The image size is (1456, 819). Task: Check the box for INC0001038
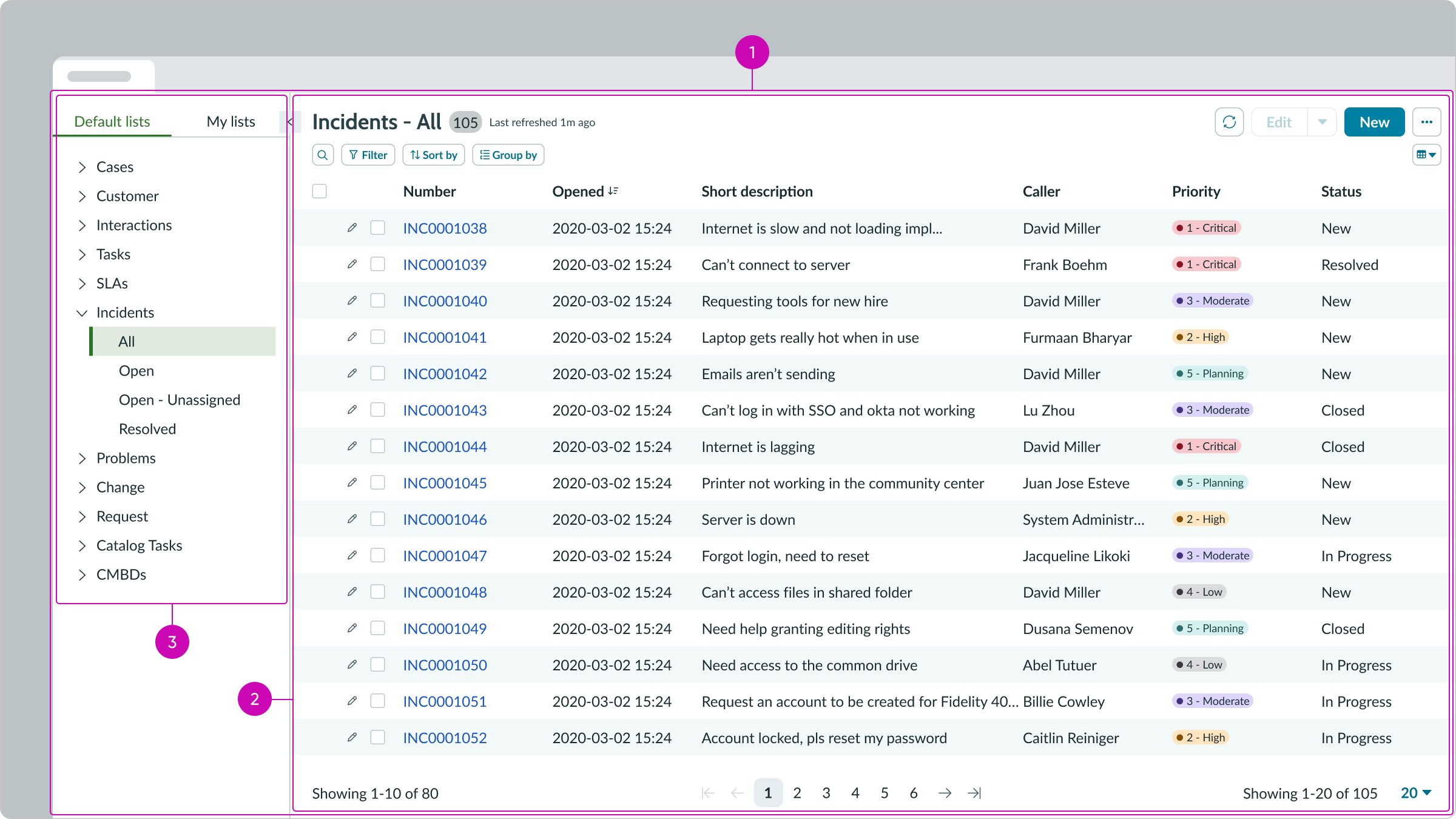[x=378, y=227]
